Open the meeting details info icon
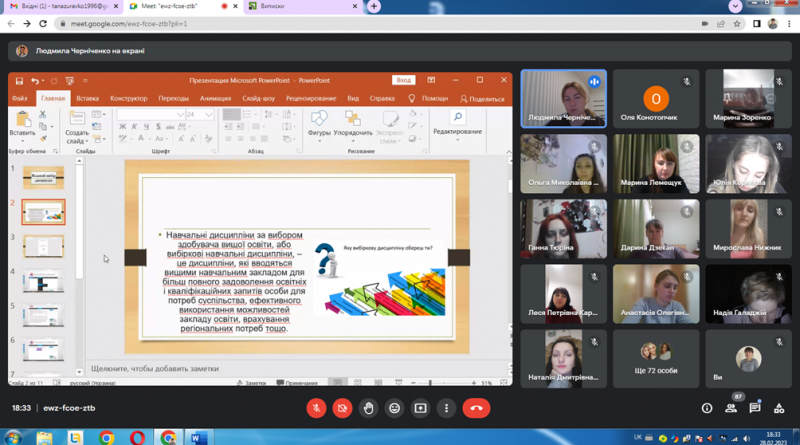This screenshot has width=800, height=445. (707, 408)
